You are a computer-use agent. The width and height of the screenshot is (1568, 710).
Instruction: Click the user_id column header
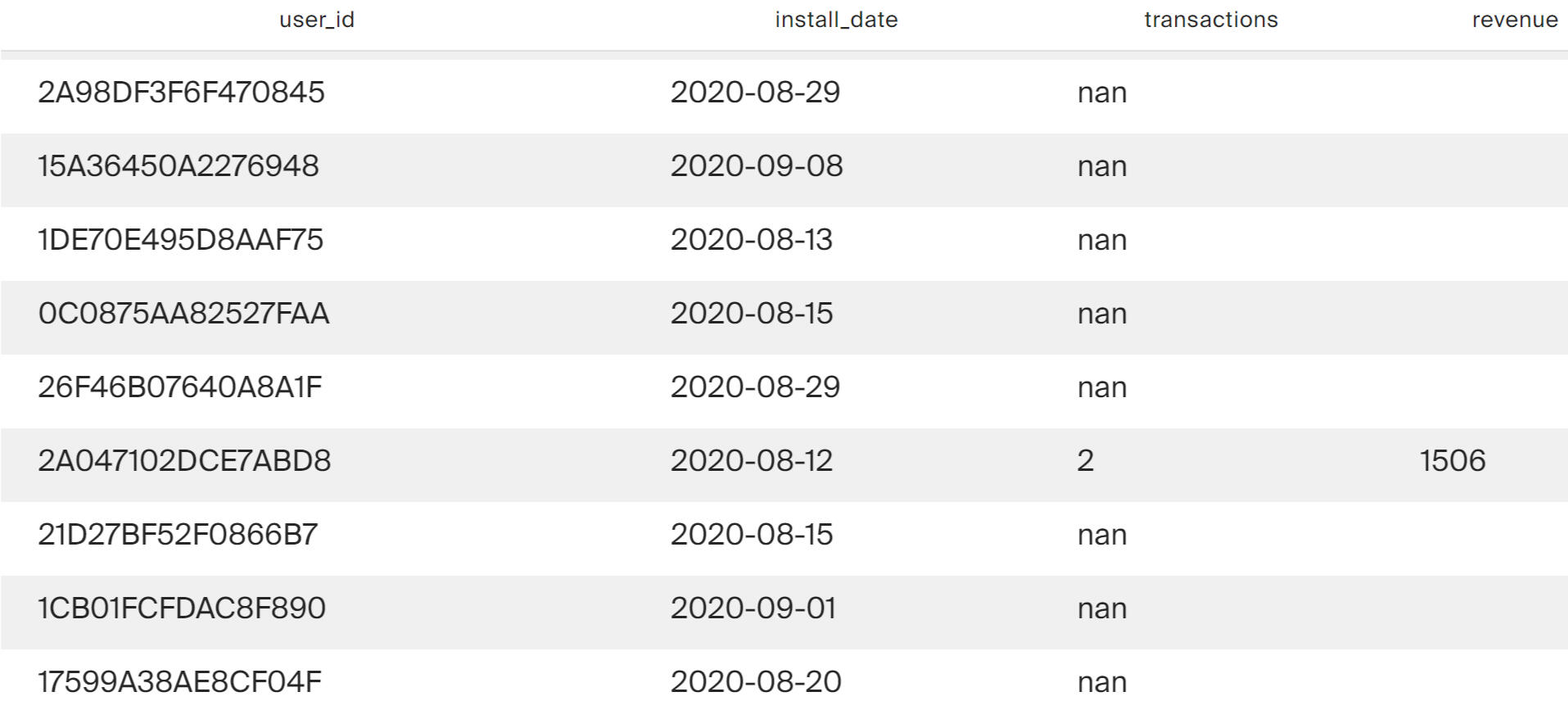(317, 20)
